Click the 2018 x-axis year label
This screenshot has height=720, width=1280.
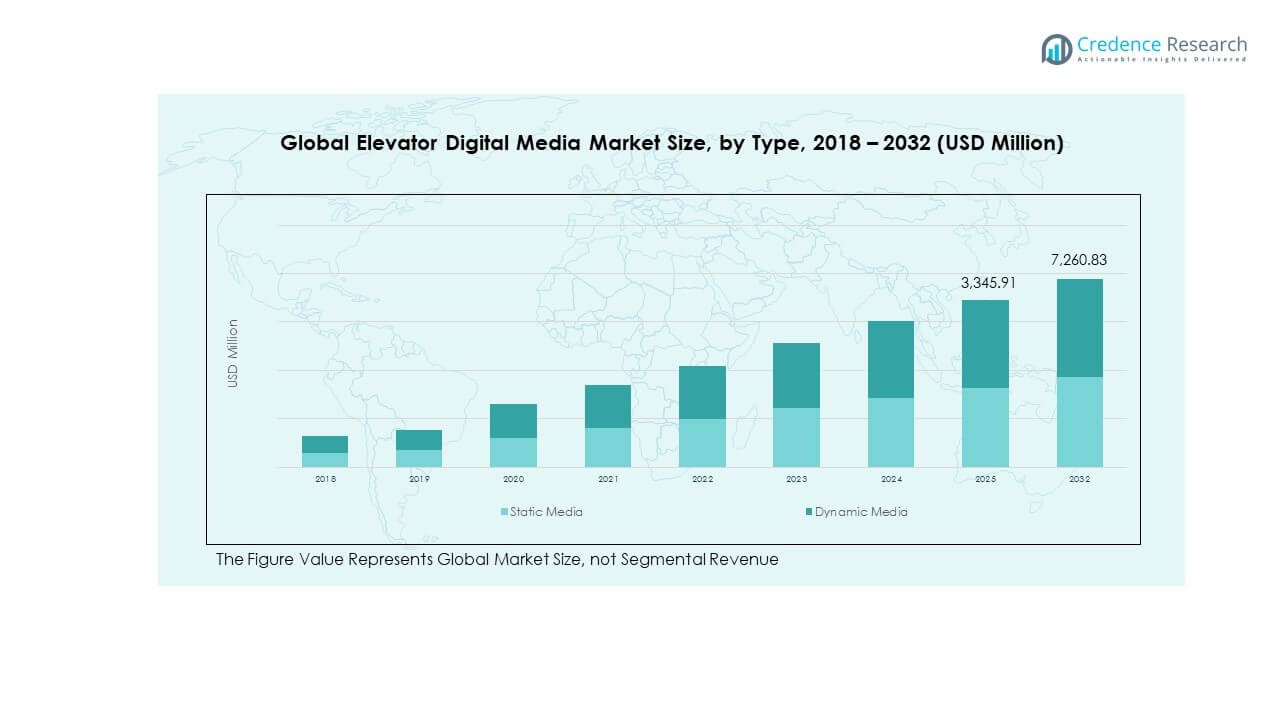click(325, 480)
